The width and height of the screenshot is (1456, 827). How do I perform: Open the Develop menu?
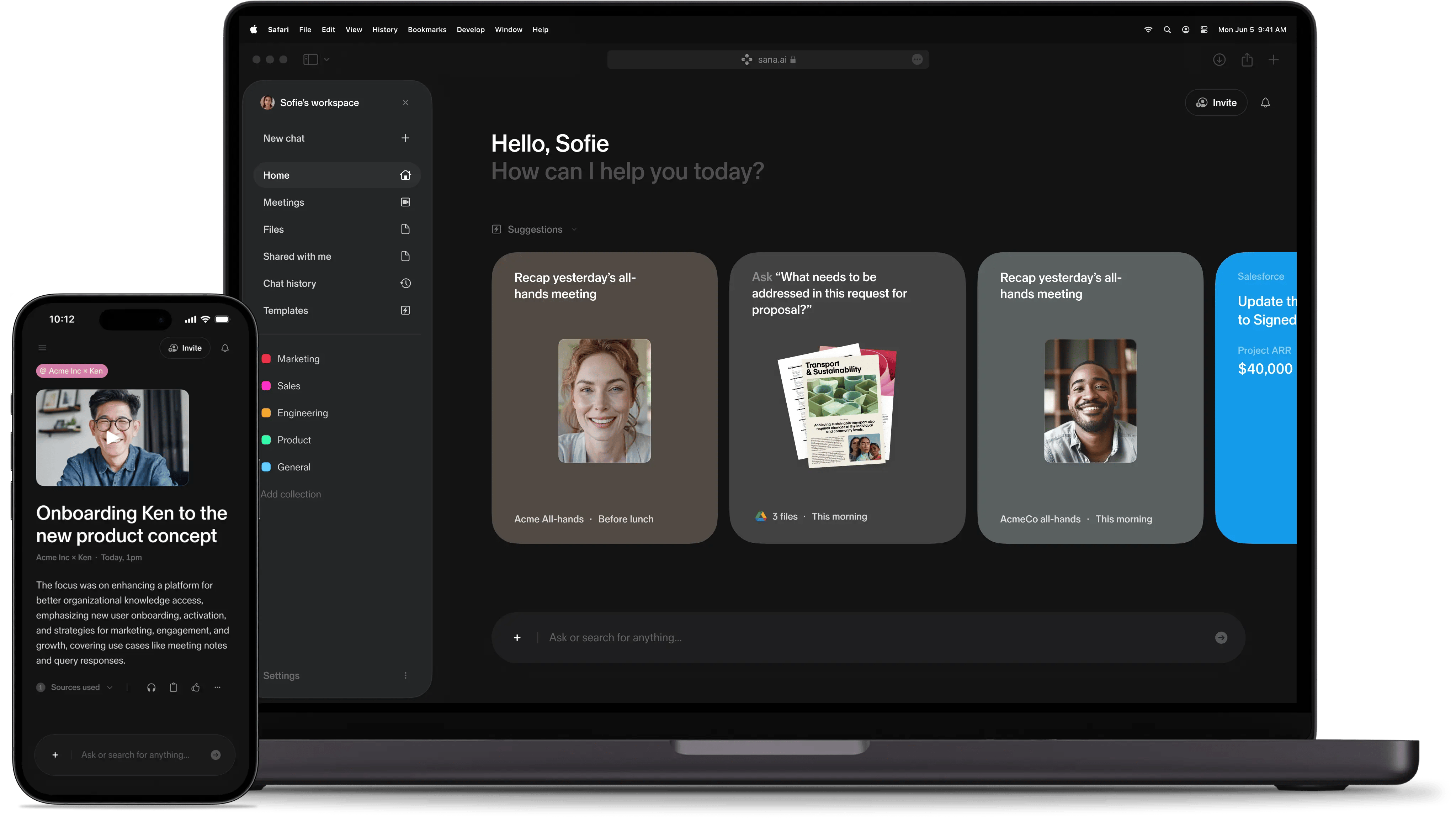click(470, 30)
